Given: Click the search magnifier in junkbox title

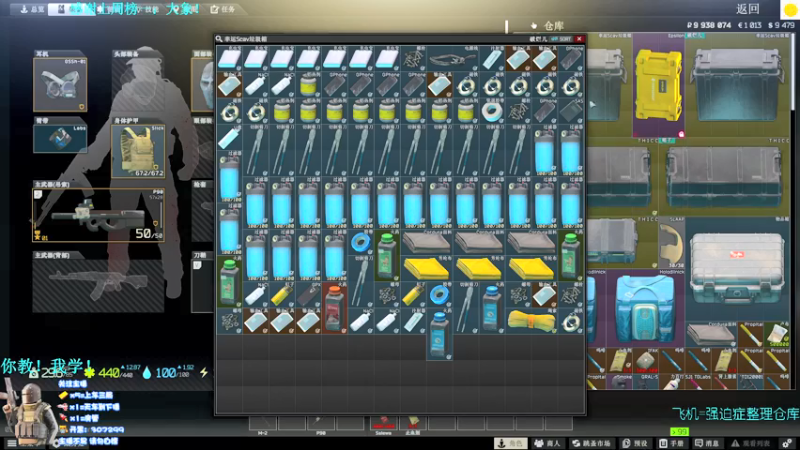Looking at the screenshot, I should [x=219, y=39].
